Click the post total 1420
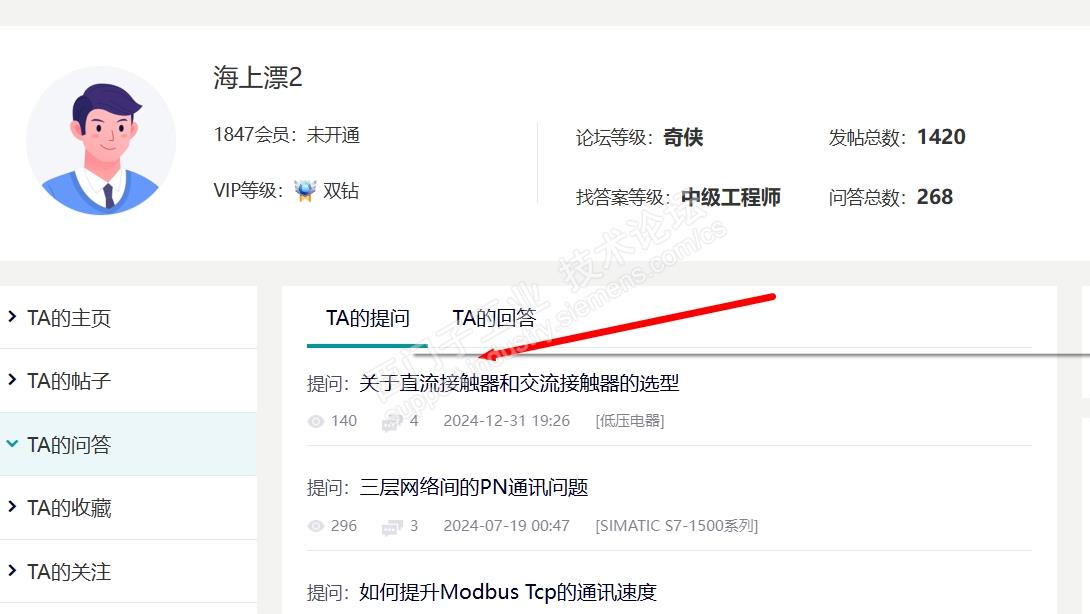This screenshot has height=614, width=1090. (941, 137)
